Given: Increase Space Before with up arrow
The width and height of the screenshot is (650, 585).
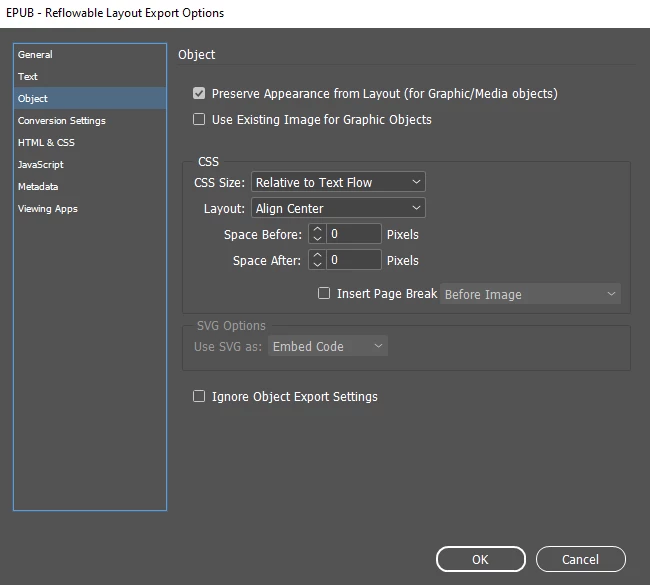Looking at the screenshot, I should (318, 229).
